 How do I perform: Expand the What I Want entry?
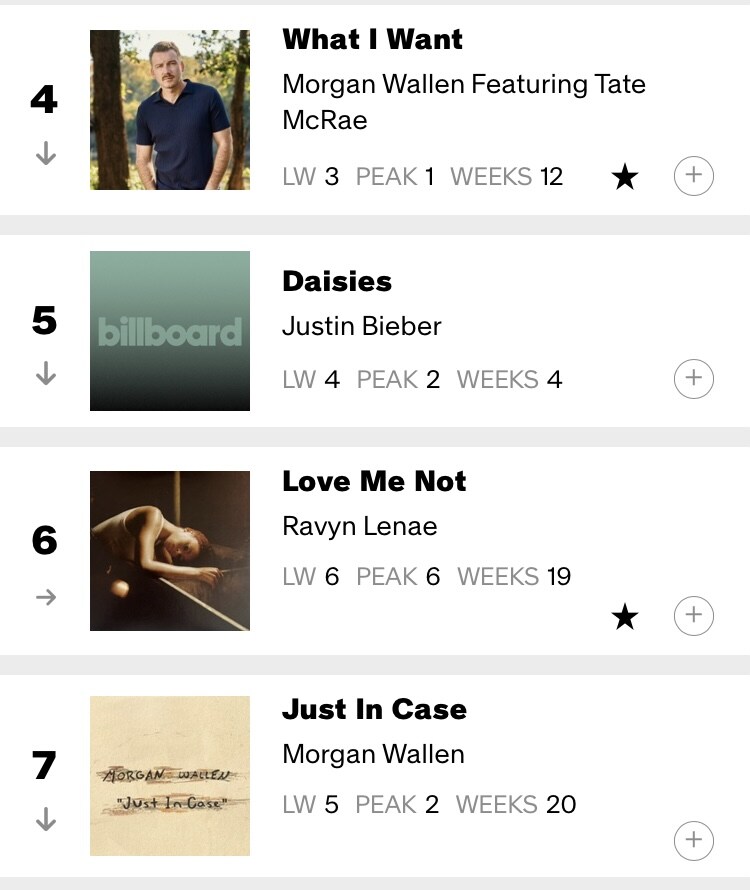coord(694,177)
